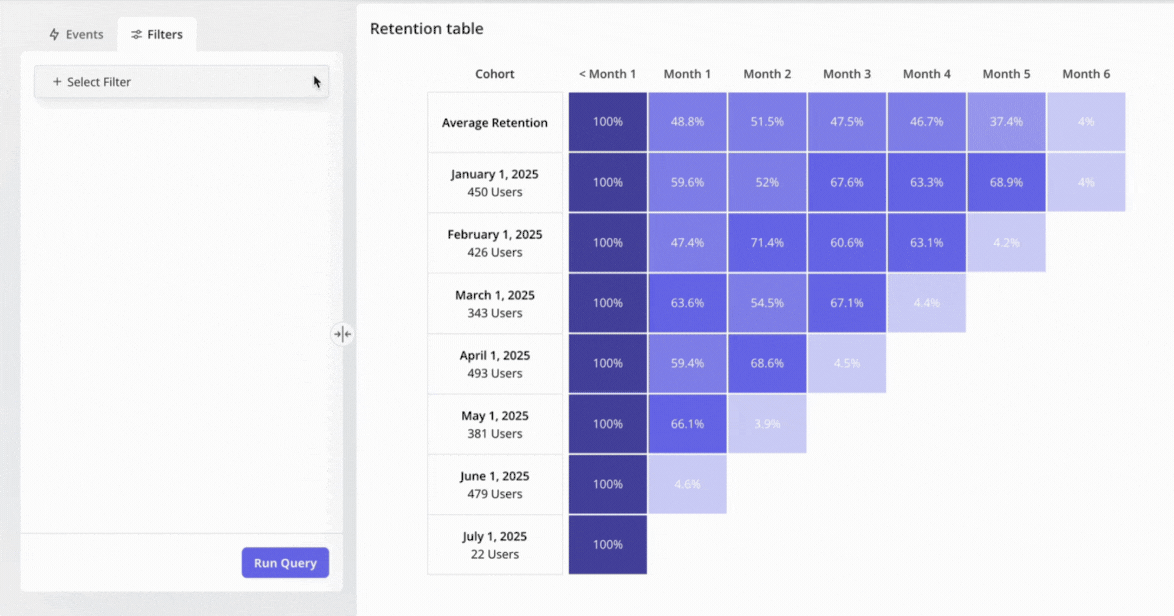Click the lightning bolt Events icon

(x=54, y=34)
